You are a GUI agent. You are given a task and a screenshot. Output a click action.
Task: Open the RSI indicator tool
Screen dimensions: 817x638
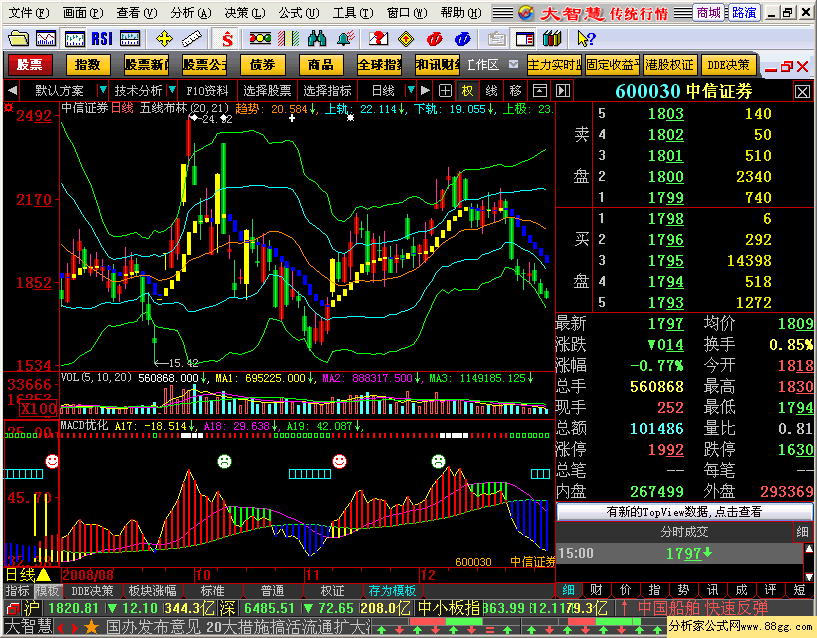click(102, 39)
